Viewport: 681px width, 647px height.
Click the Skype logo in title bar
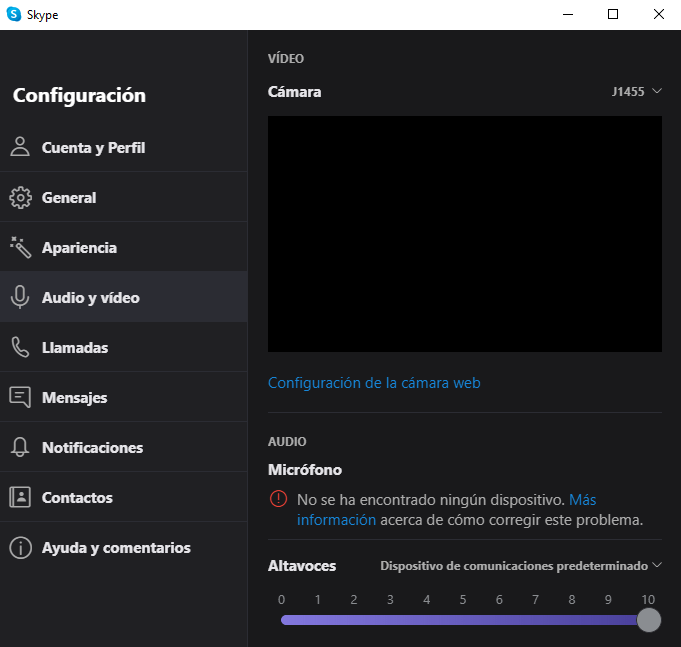click(x=14, y=14)
